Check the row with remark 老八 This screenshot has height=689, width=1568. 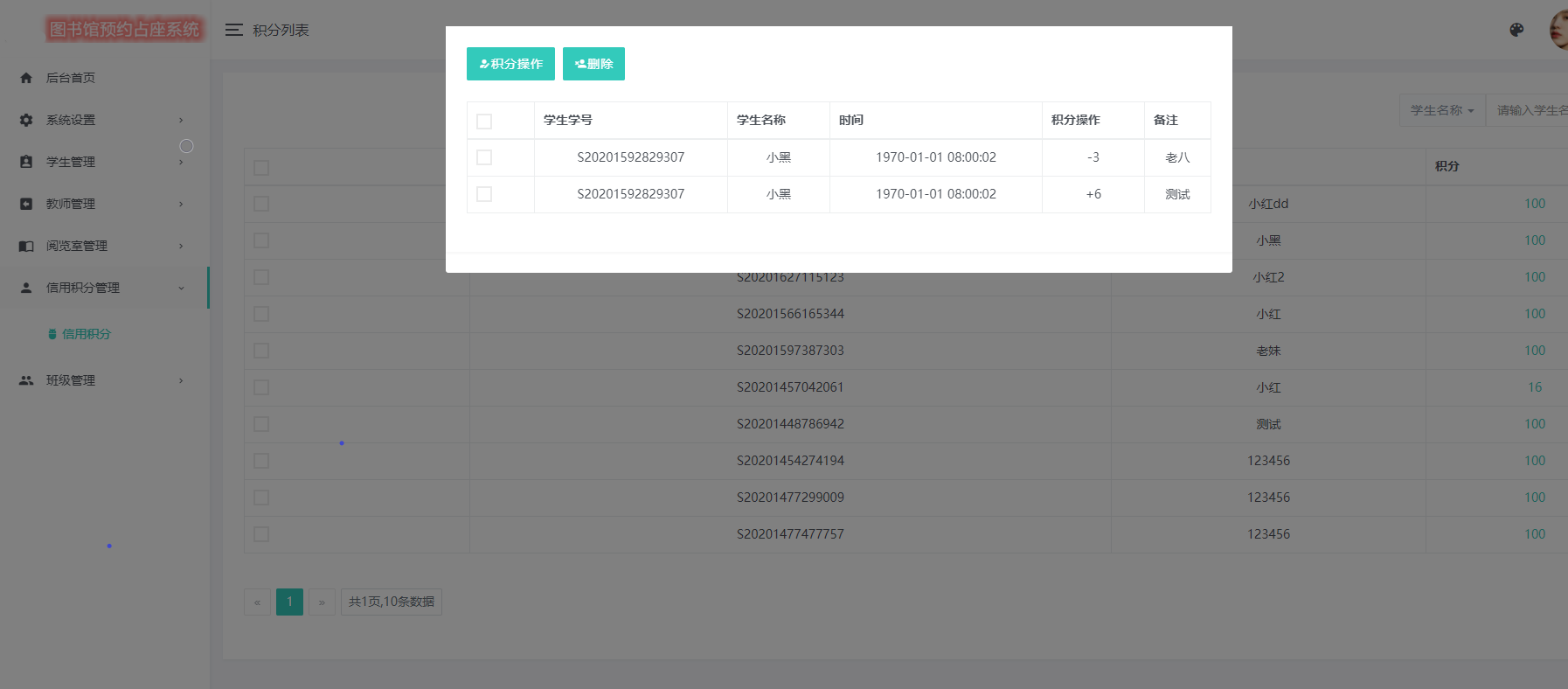pyautogui.click(x=484, y=157)
